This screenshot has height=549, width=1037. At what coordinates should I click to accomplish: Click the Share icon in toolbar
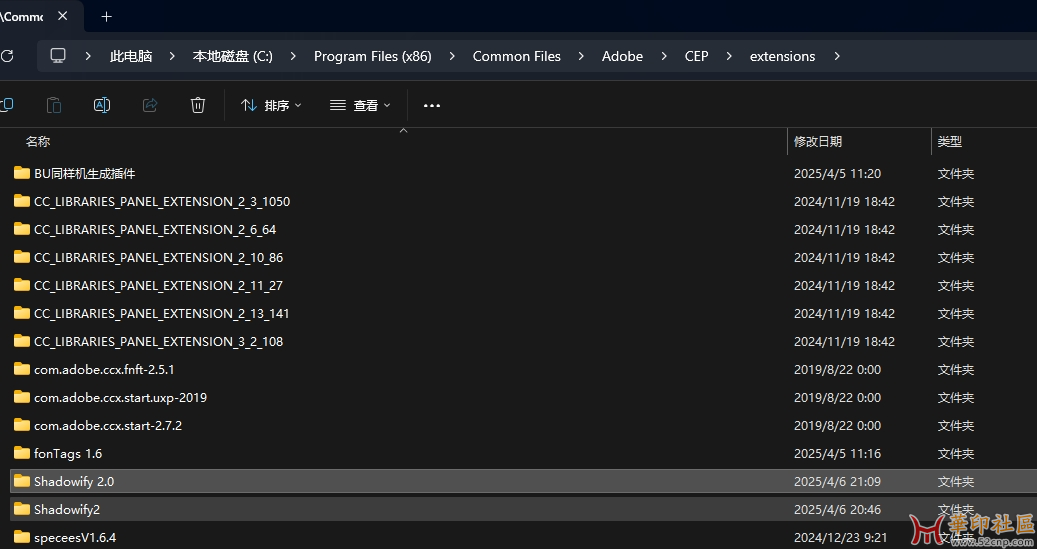150,105
